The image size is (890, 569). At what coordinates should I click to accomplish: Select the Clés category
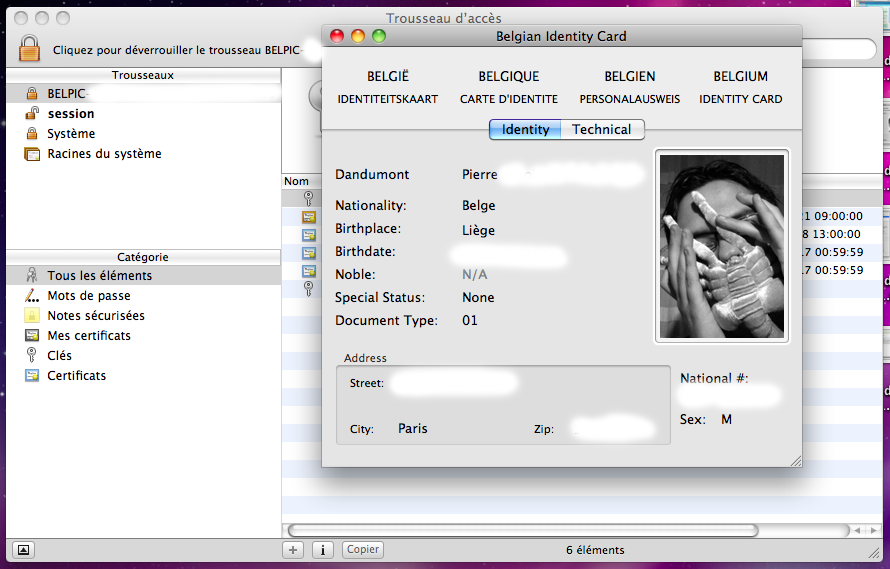pyautogui.click(x=59, y=356)
